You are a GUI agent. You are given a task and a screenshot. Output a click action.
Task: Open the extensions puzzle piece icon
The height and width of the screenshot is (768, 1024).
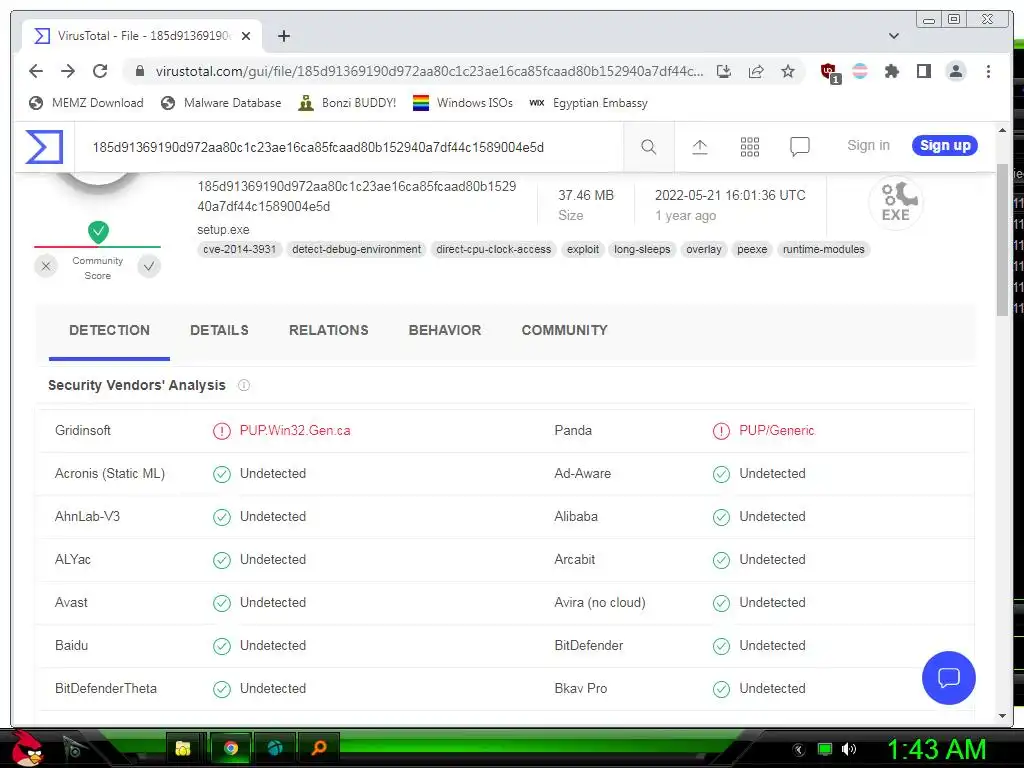891,71
